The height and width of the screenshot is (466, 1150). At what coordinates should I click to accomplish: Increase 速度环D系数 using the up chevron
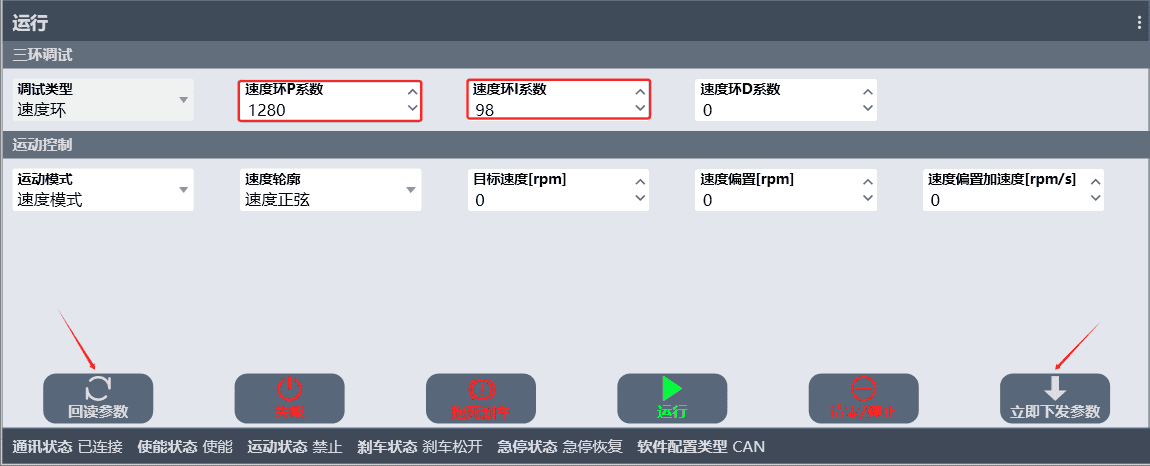868,92
